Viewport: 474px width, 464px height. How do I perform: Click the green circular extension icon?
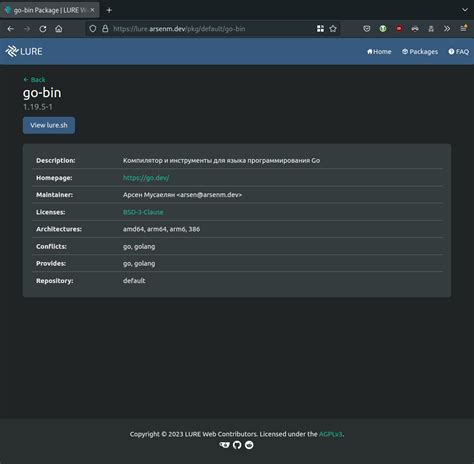[x=383, y=29]
